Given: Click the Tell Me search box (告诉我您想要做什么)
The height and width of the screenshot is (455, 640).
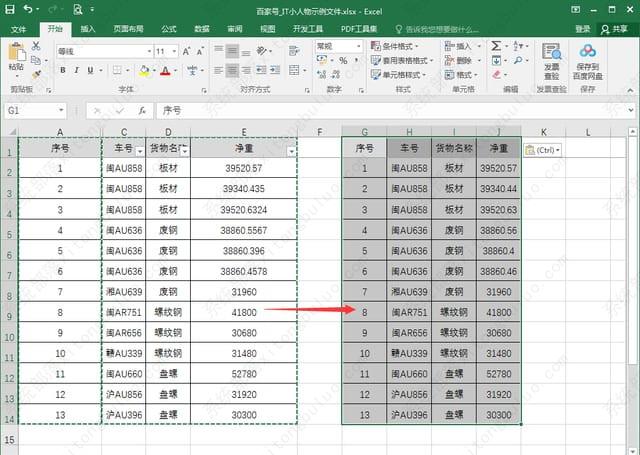Looking at the screenshot, I should pyautogui.click(x=437, y=29).
